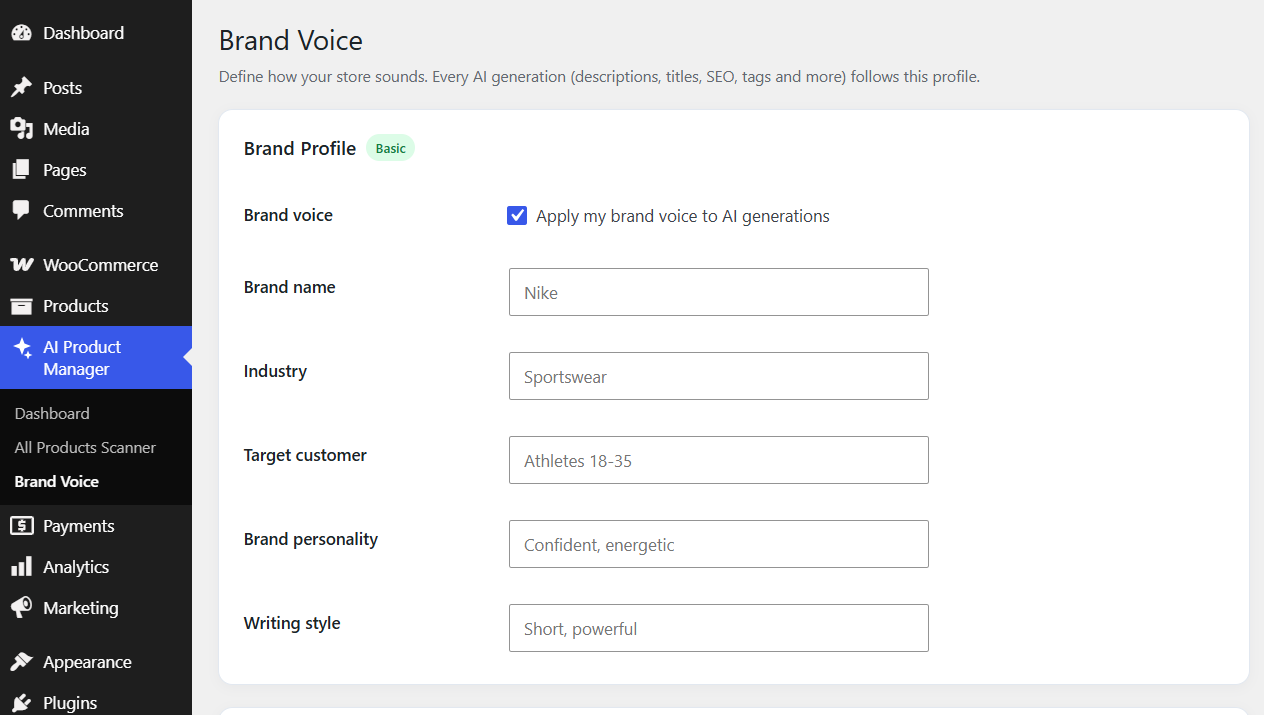This screenshot has width=1264, height=715.
Task: Open the Brand Voice submenu link
Action: point(57,481)
